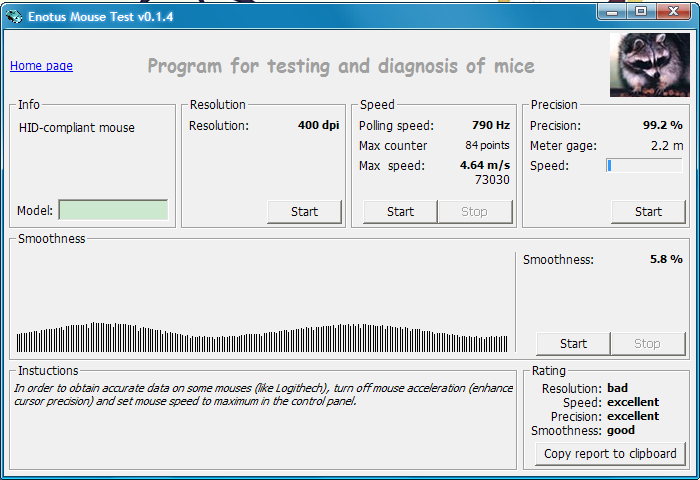
Task: Minimize the Enotus Mouse Test window
Action: pyautogui.click(x=612, y=12)
